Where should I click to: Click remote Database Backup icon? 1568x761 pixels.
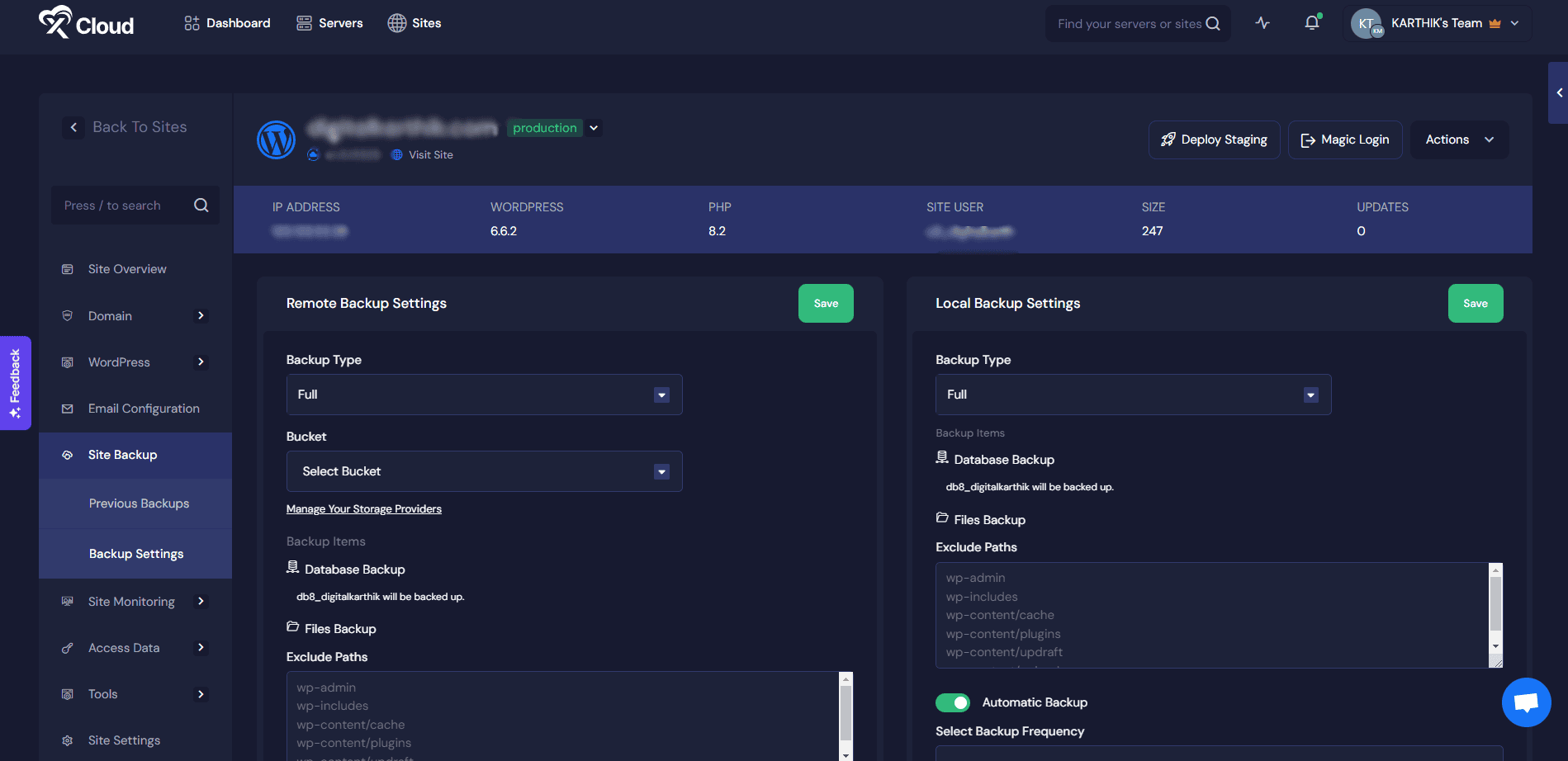(x=292, y=567)
